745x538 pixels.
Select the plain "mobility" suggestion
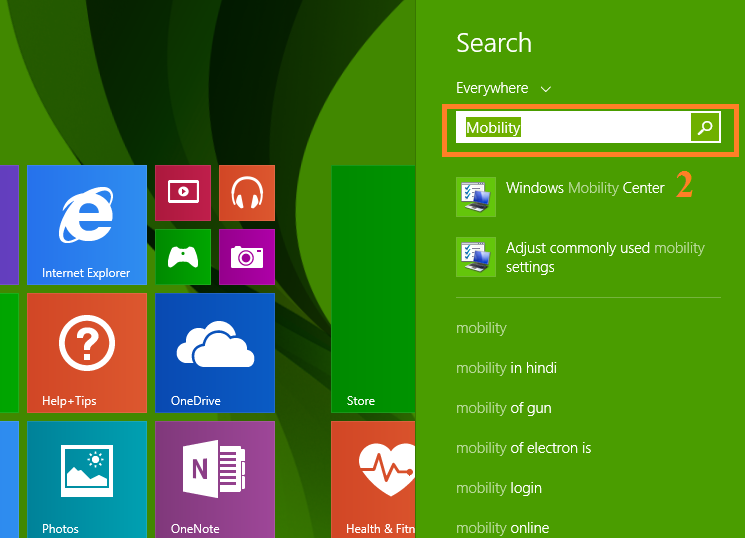click(x=481, y=328)
